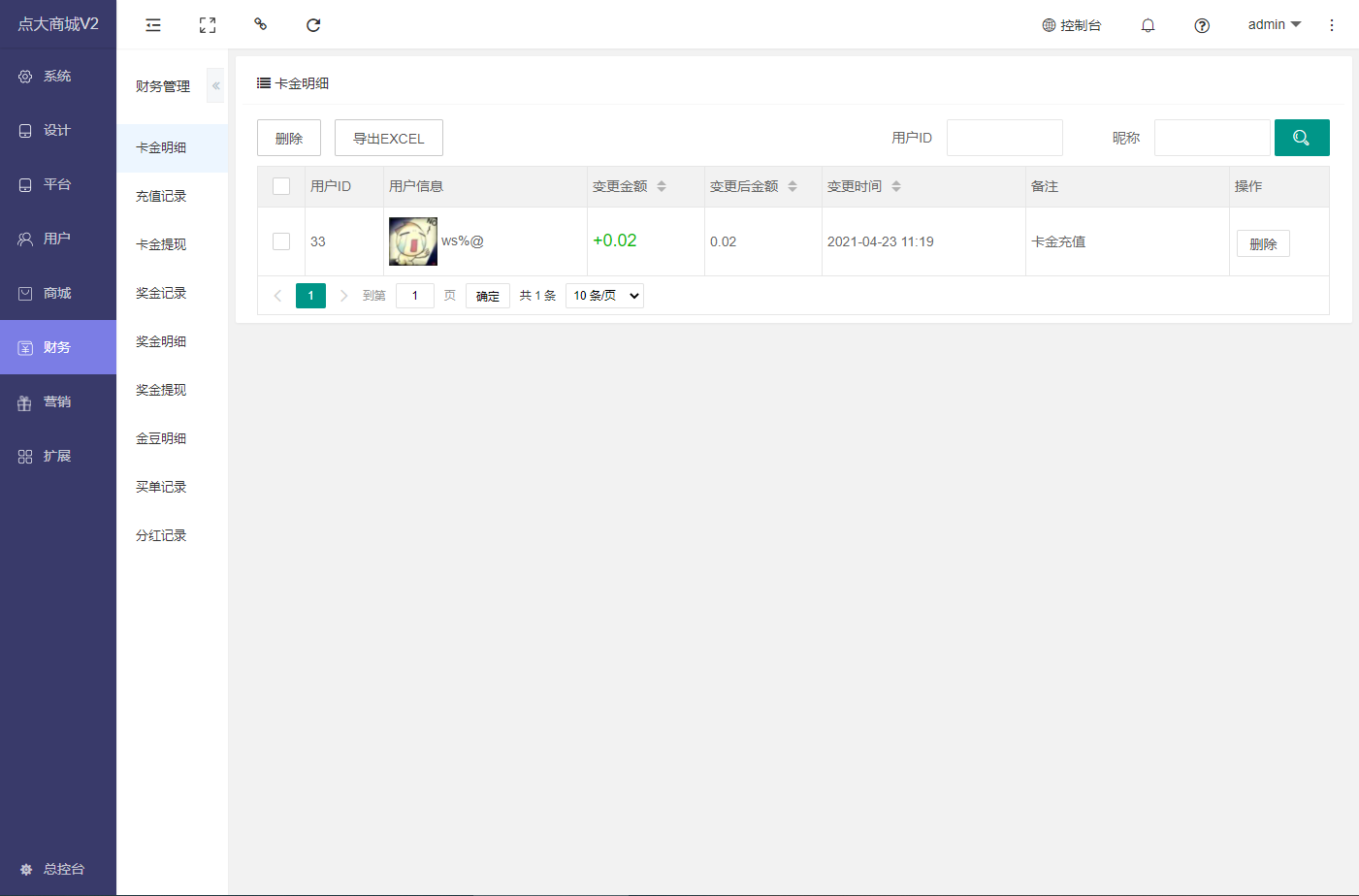Screen dimensions: 1359x896
Task: Click the link icon in top toolbar
Action: 260,24
